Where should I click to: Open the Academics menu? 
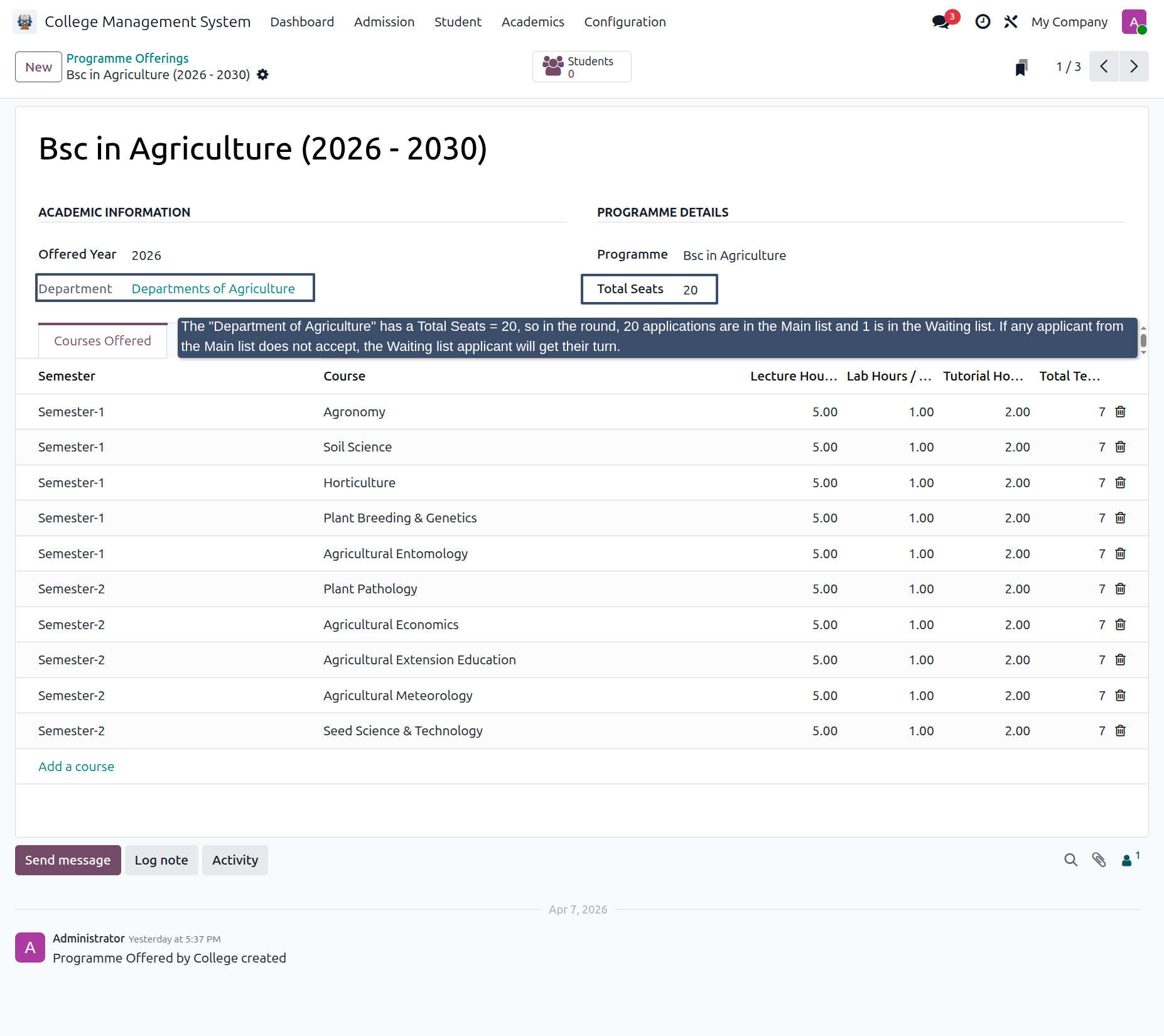[532, 22]
